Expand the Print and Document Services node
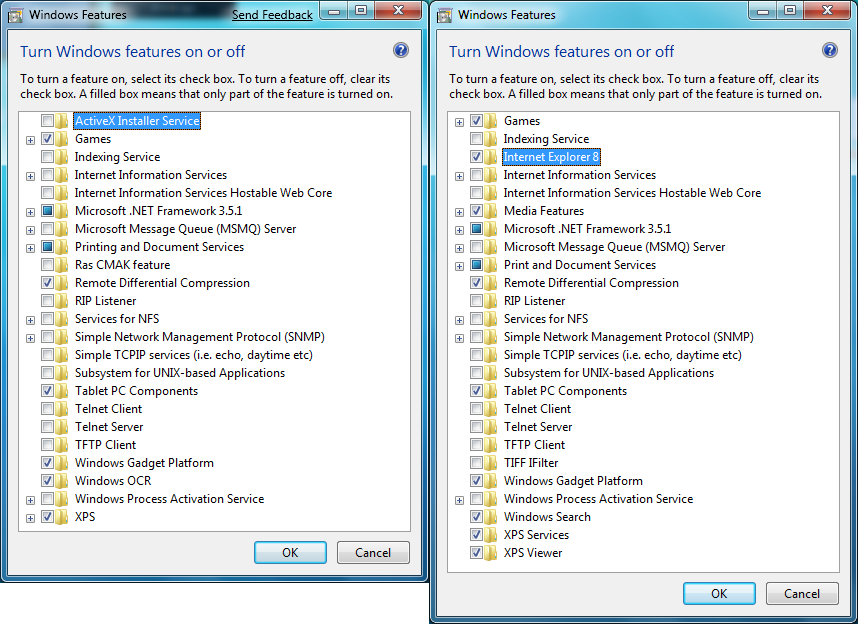Viewport: 858px width, 624px height. 460,265
